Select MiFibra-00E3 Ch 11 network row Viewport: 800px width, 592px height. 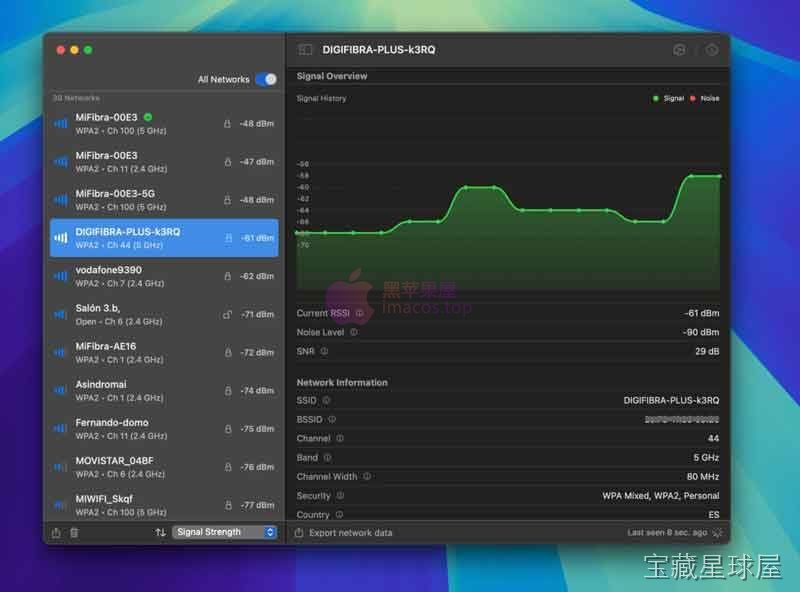click(164, 162)
